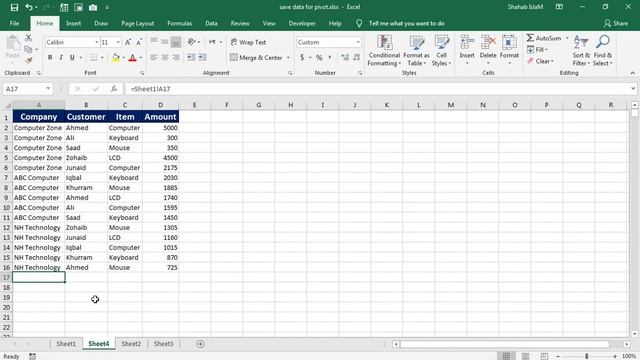Collapse the ribbon with the chevron
Image resolution: width=640 pixels, height=360 pixels.
[x=632, y=73]
